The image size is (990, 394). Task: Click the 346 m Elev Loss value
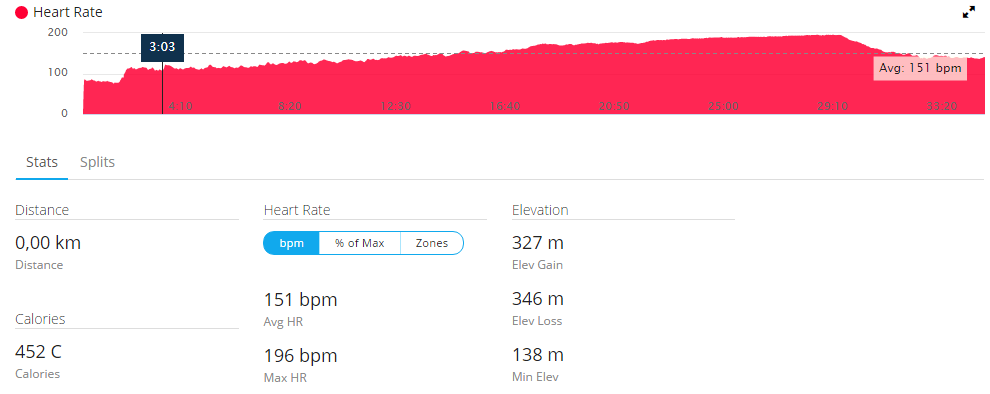(538, 299)
